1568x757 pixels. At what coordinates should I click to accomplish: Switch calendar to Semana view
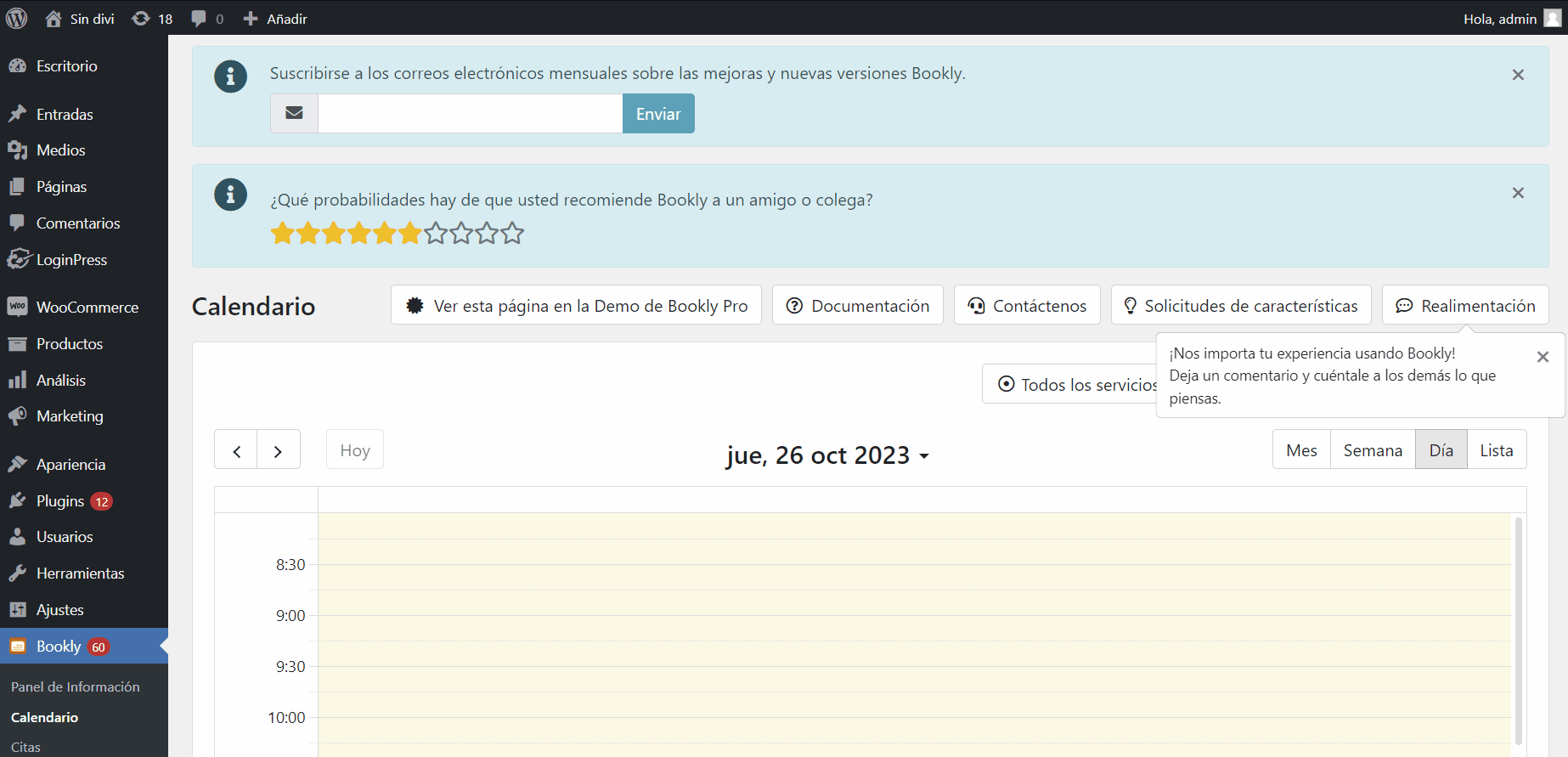coord(1373,450)
